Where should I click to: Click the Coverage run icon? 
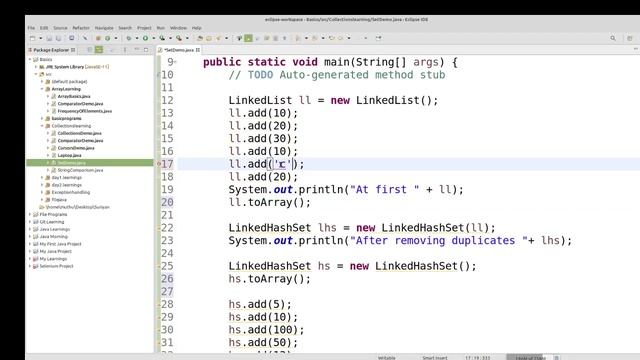162,38
